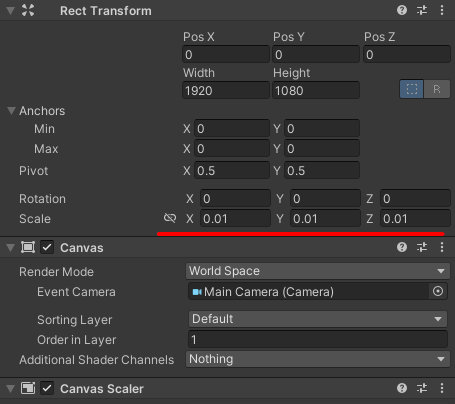Click Event Camera field with Main Camera
The height and width of the screenshot is (404, 455).
point(308,292)
